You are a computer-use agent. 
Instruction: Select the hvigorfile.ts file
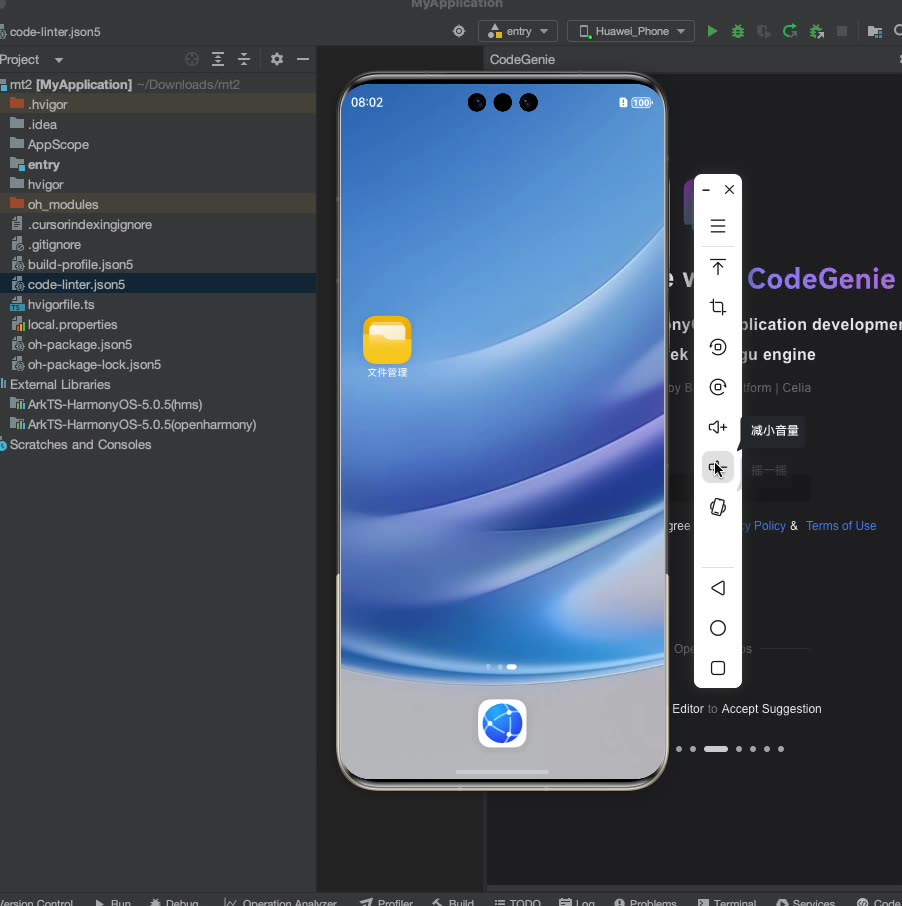coord(61,304)
